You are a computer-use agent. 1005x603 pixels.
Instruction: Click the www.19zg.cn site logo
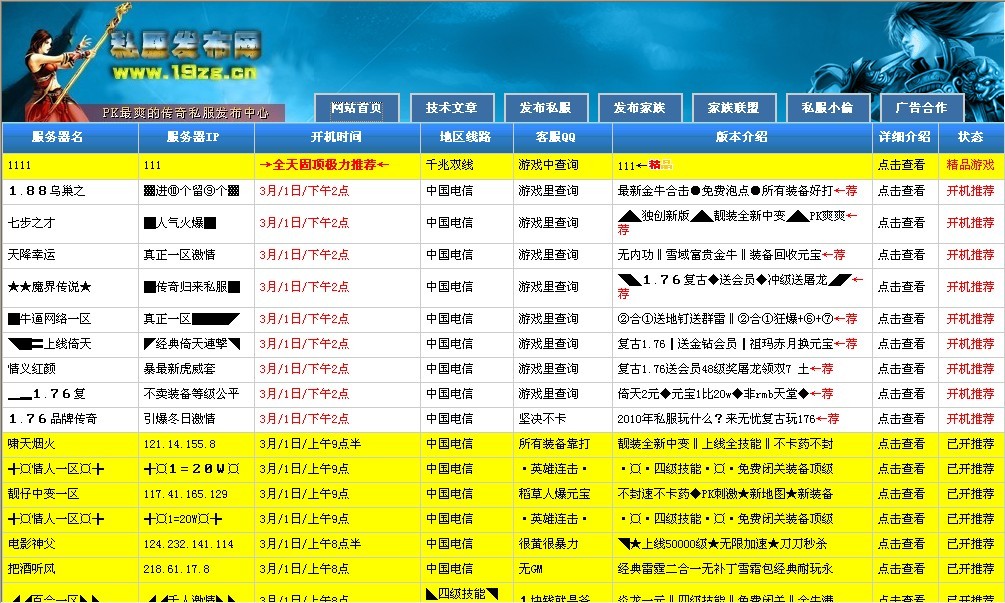184,72
